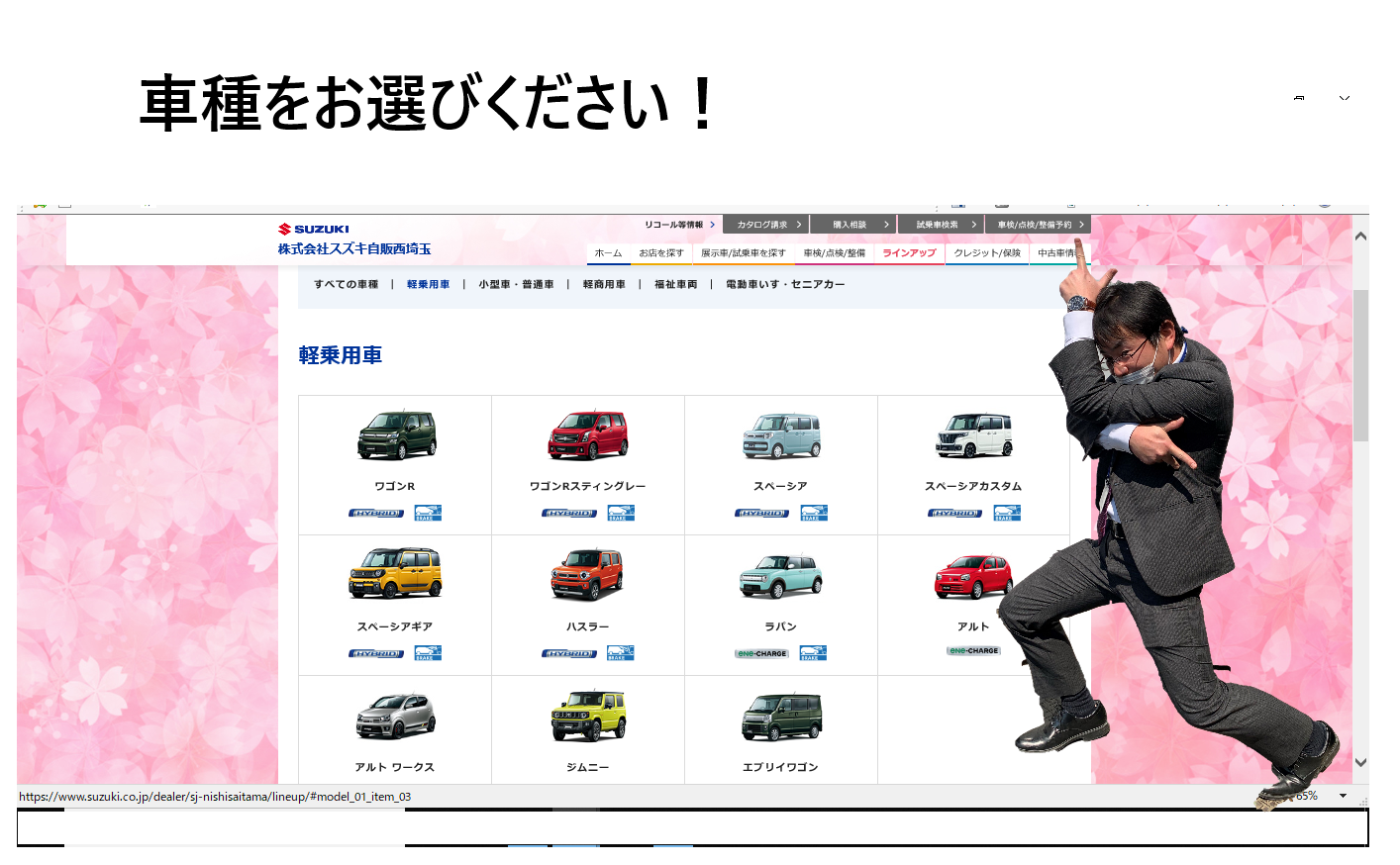Click the SUZUKI logo
1400x865 pixels.
click(314, 229)
